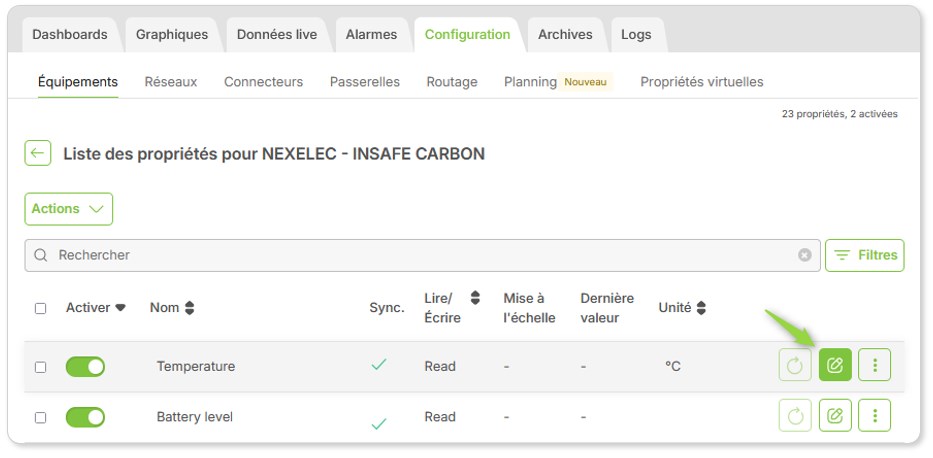This screenshot has width=933, height=458.
Task: Click the Temperature property name
Action: pyautogui.click(x=196, y=366)
